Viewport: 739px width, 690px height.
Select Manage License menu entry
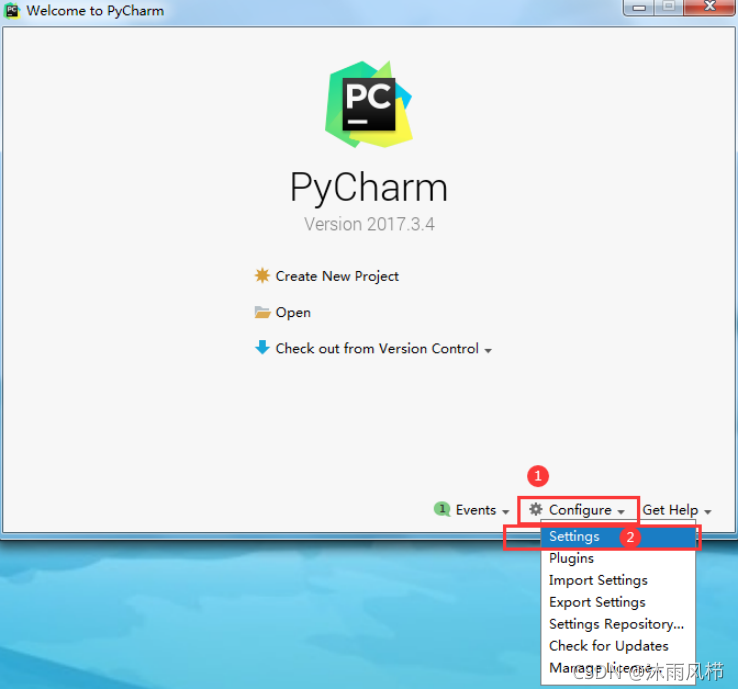pos(618,668)
